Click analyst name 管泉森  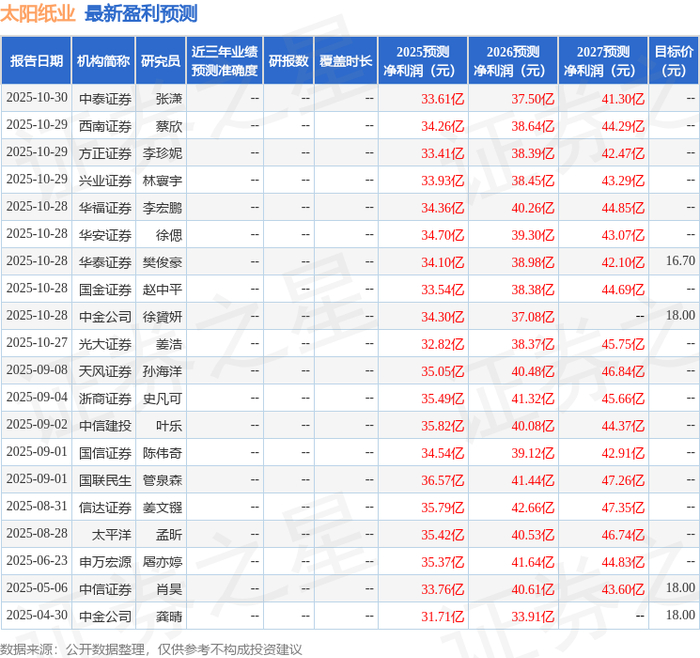point(162,480)
